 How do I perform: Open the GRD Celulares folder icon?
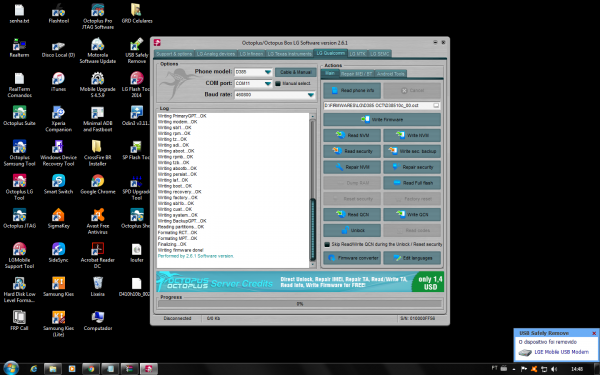click(137, 13)
